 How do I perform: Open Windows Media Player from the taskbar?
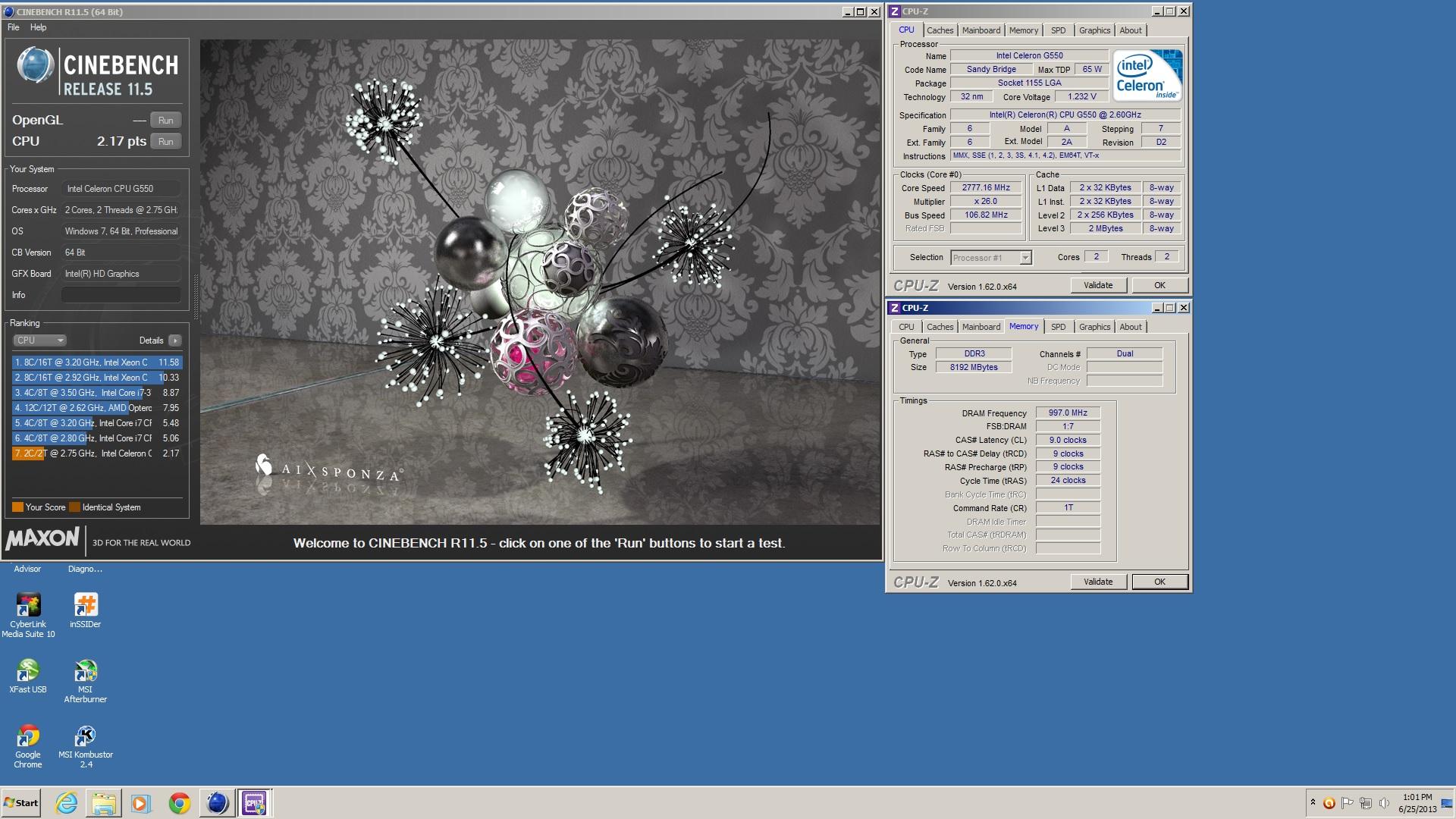[x=141, y=803]
